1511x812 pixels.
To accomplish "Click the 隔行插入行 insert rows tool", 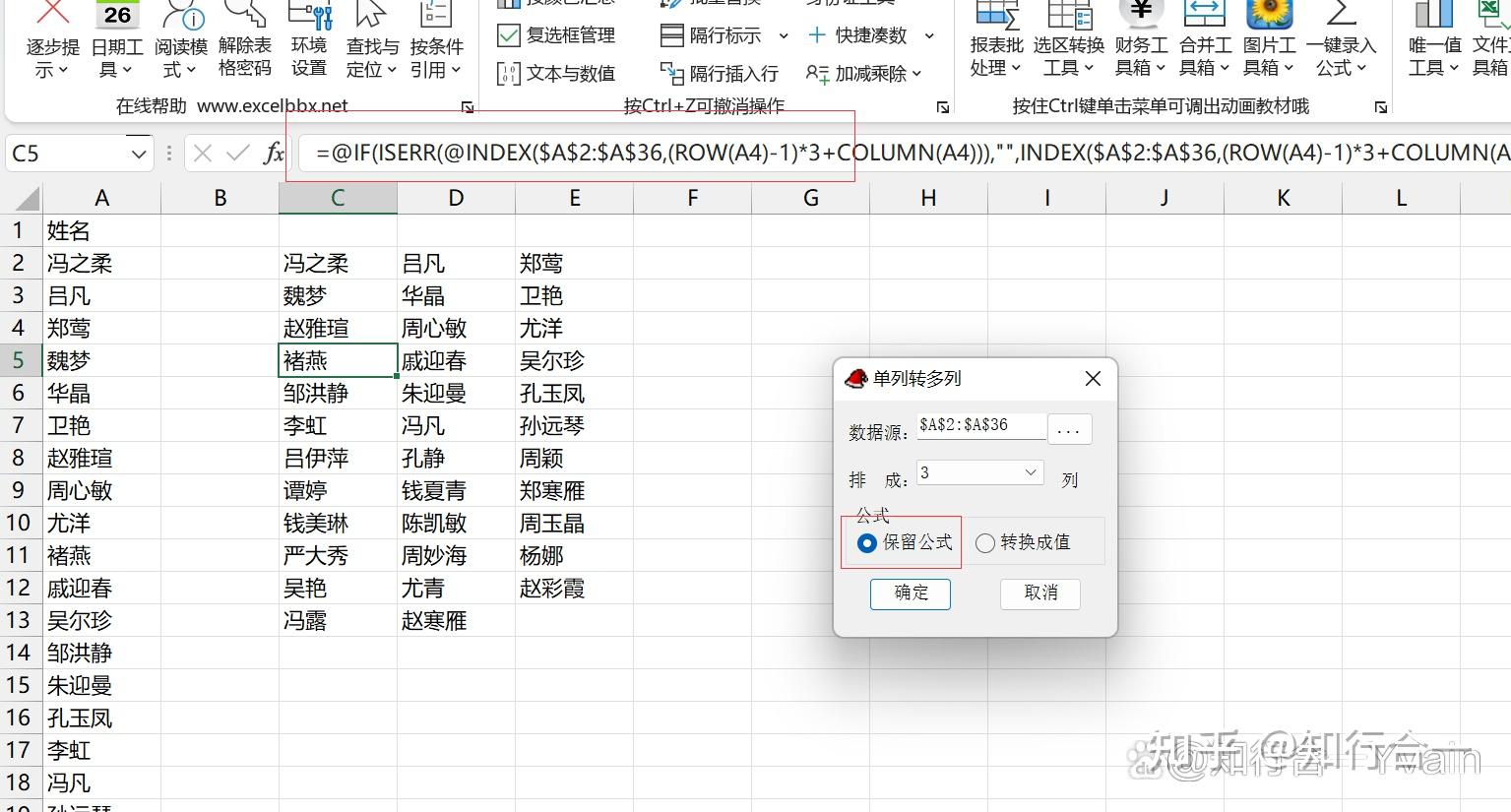I will 720,74.
